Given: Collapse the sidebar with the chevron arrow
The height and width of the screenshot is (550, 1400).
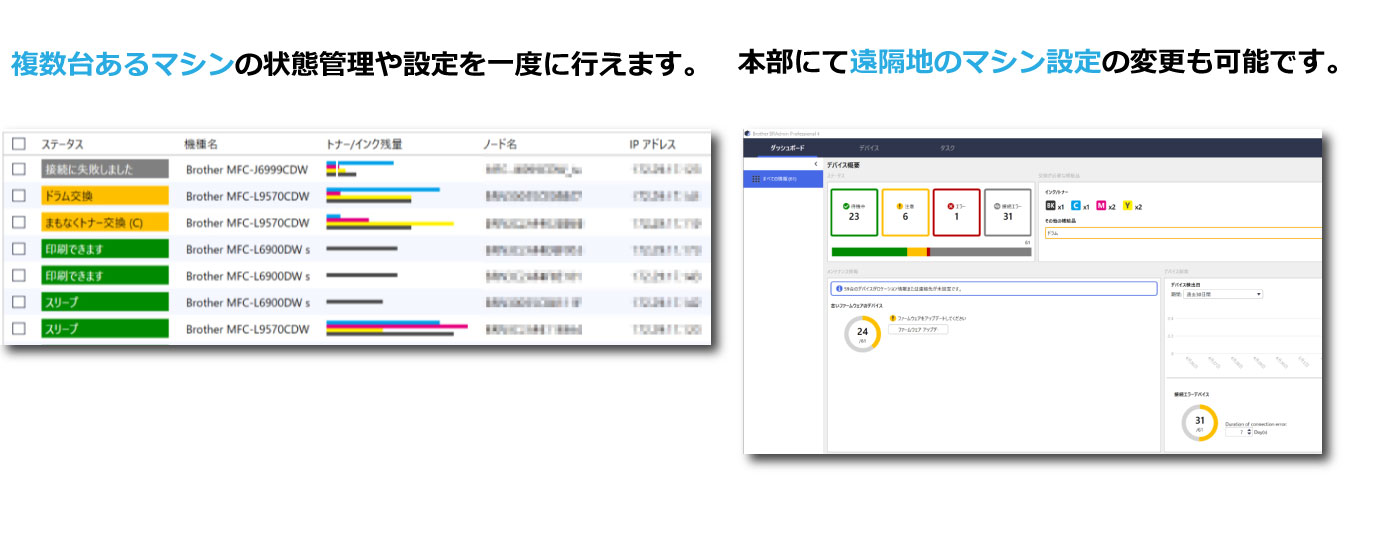Looking at the screenshot, I should [x=816, y=164].
